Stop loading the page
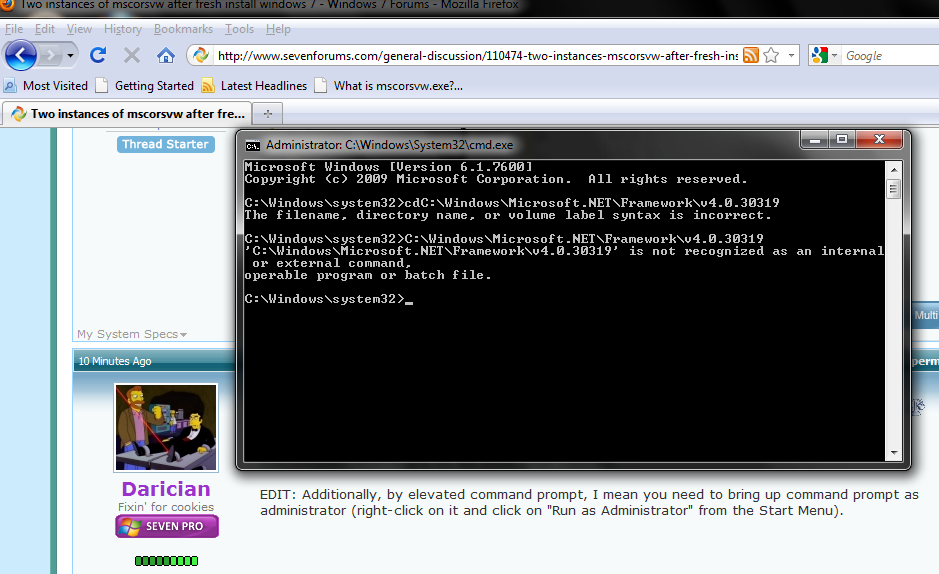The height and width of the screenshot is (574, 939). [x=132, y=56]
